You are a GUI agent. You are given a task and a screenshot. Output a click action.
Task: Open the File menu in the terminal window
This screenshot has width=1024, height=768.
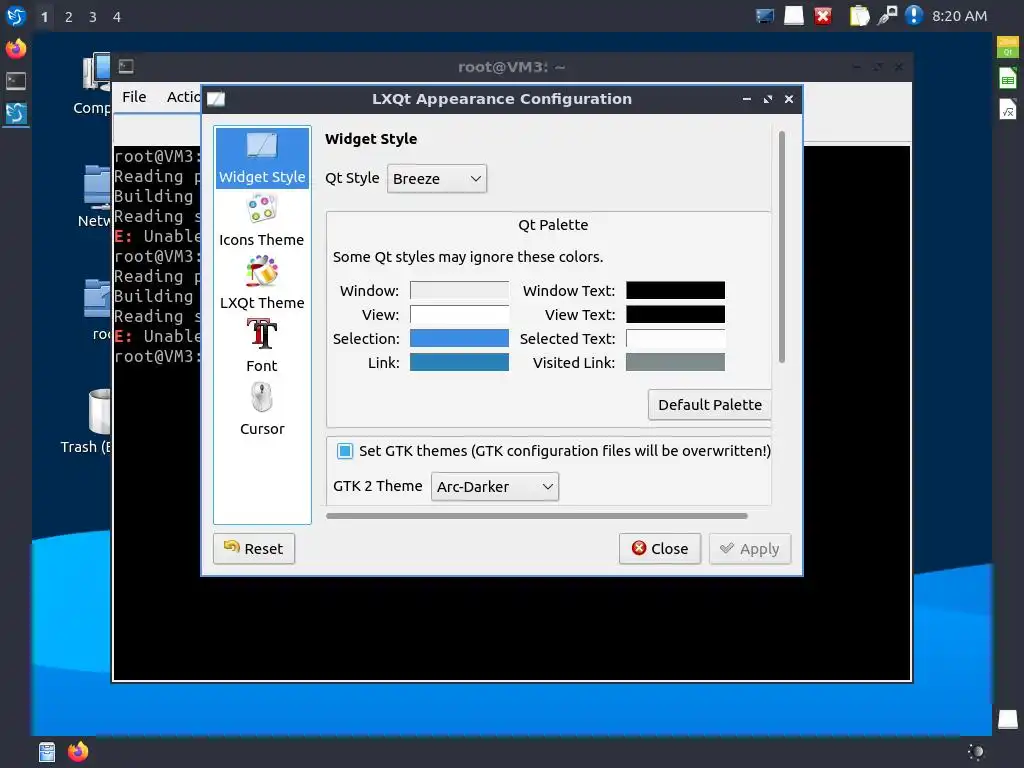[134, 97]
